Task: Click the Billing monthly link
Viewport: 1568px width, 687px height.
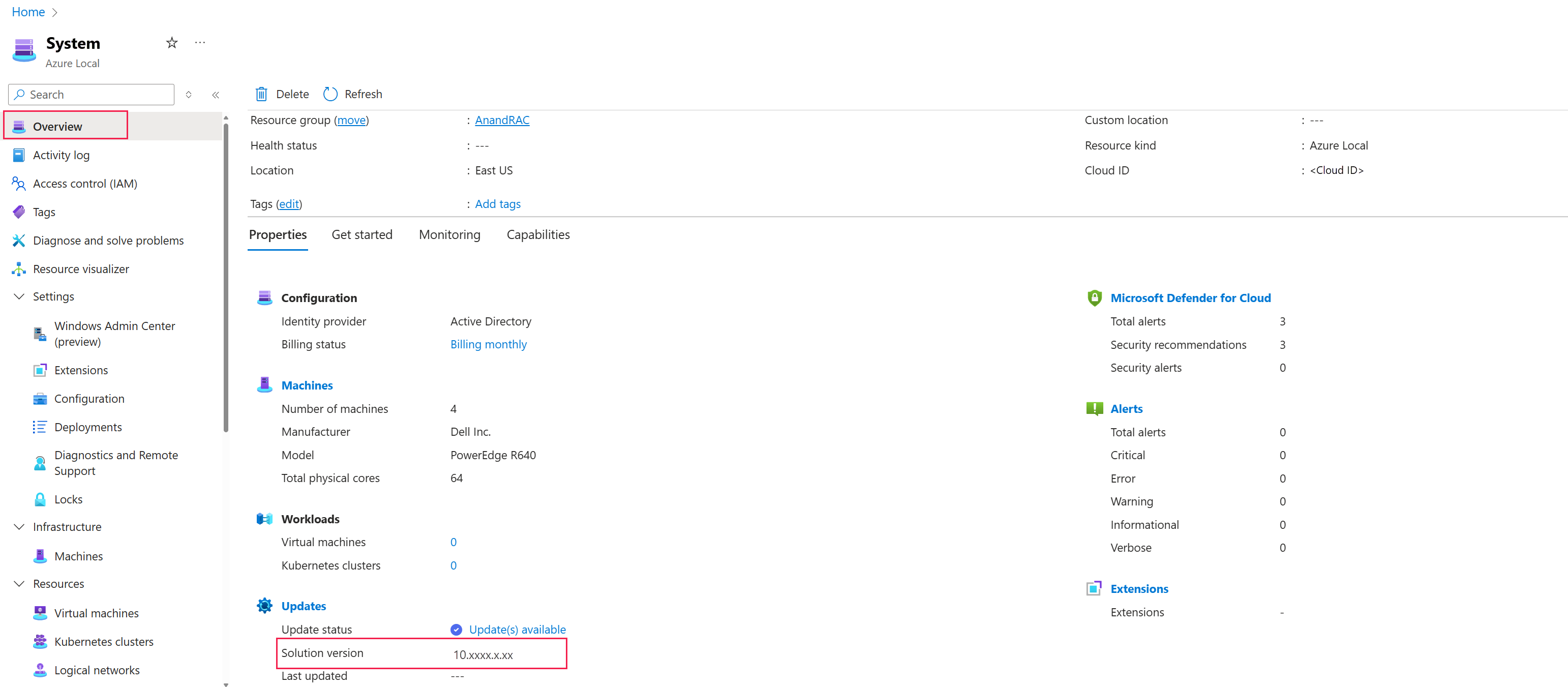Action: [488, 345]
